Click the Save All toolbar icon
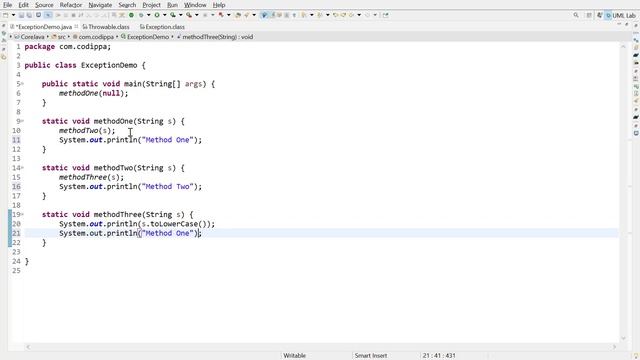 click(29, 15)
